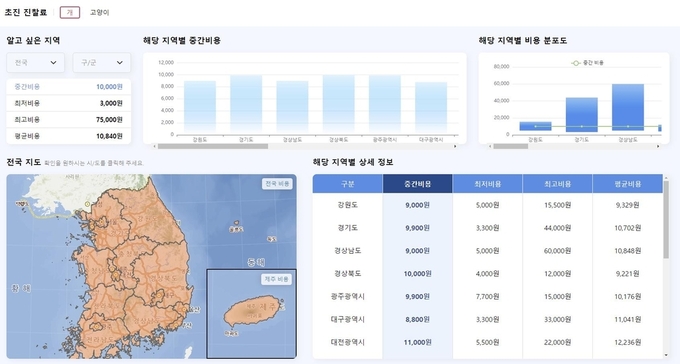Click left scroll arrow of distribution chart

[x=490, y=146]
